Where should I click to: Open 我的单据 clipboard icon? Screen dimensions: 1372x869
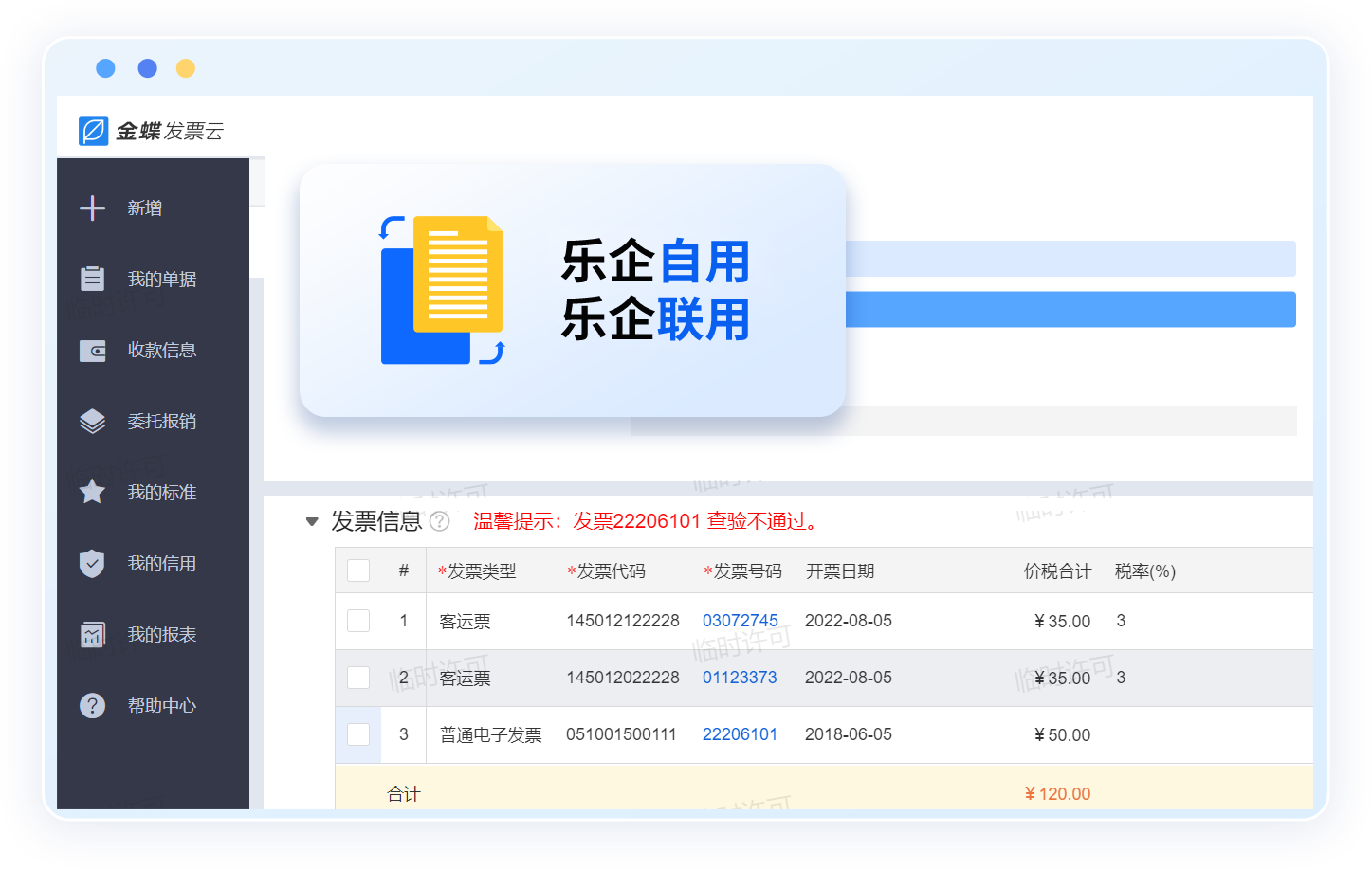pos(92,279)
